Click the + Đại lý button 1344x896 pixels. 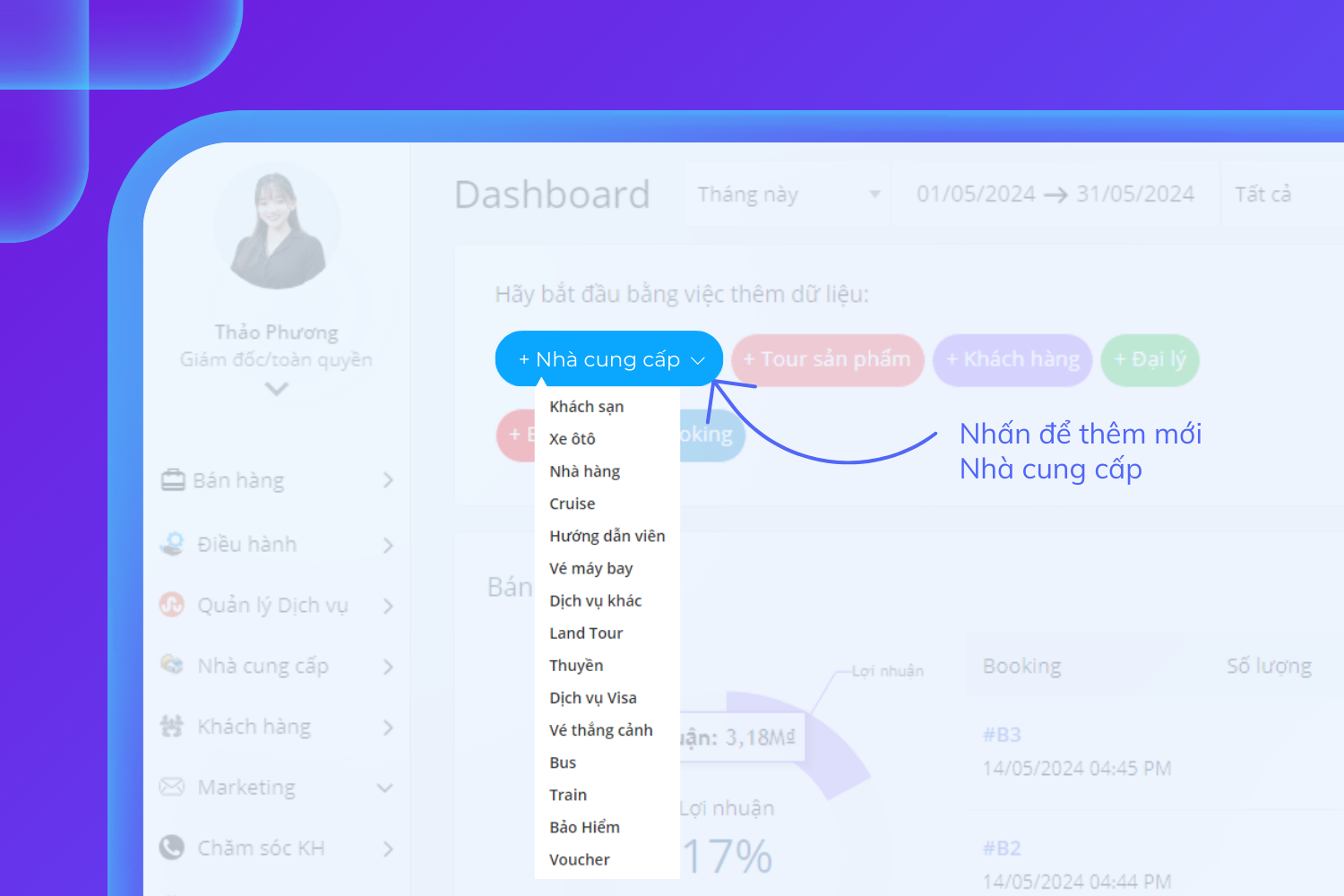(x=1150, y=360)
